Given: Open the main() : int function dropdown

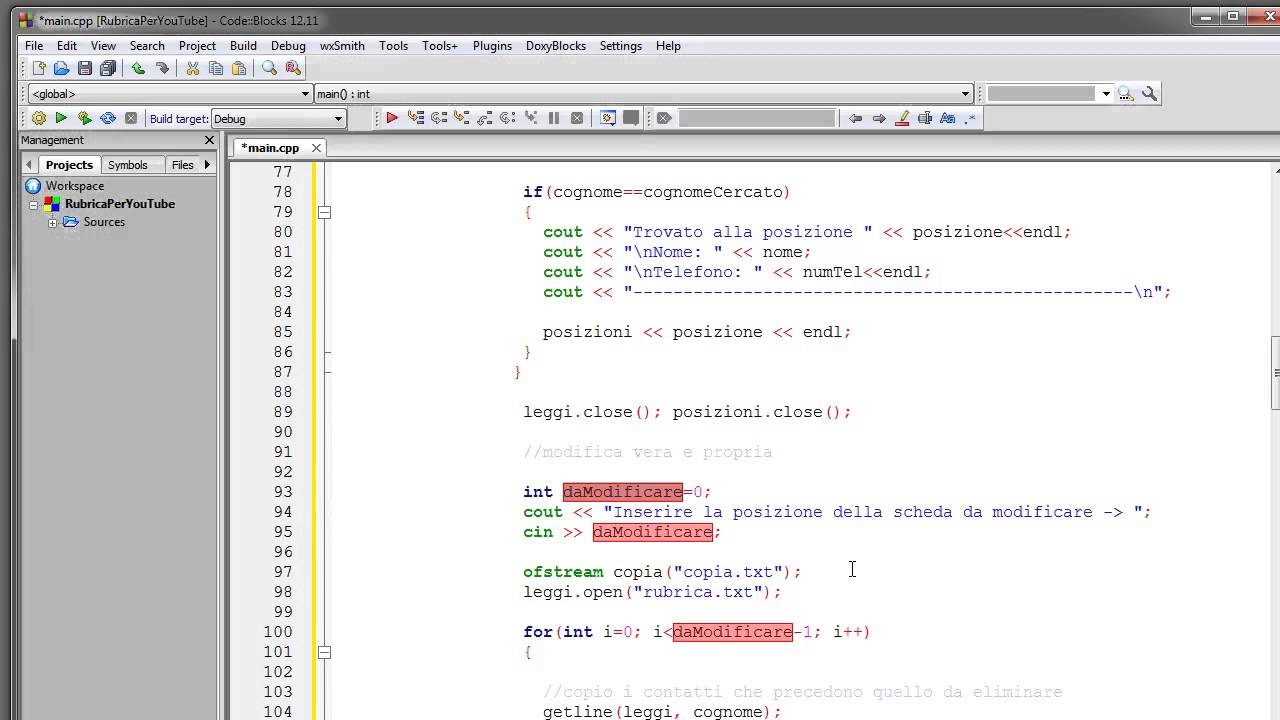Looking at the screenshot, I should [643, 94].
